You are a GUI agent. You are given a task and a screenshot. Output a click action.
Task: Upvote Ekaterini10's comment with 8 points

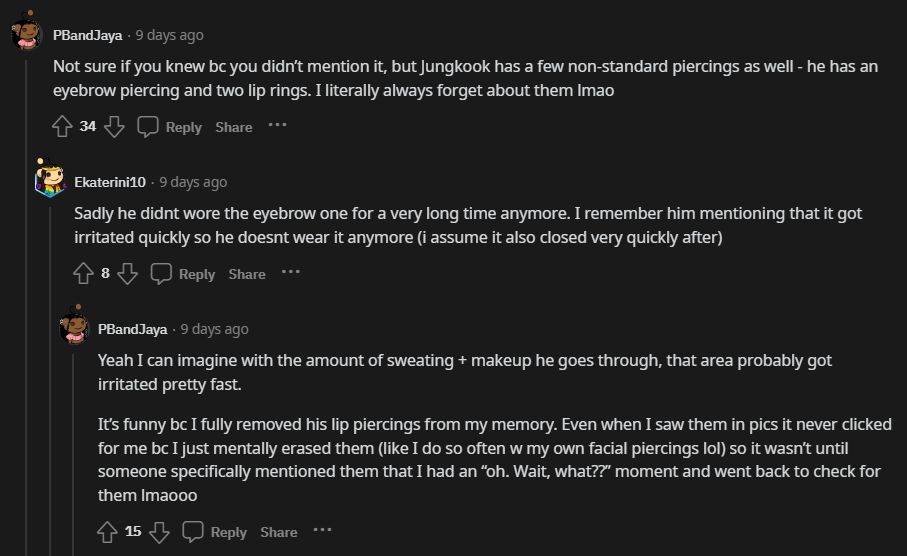(84, 274)
